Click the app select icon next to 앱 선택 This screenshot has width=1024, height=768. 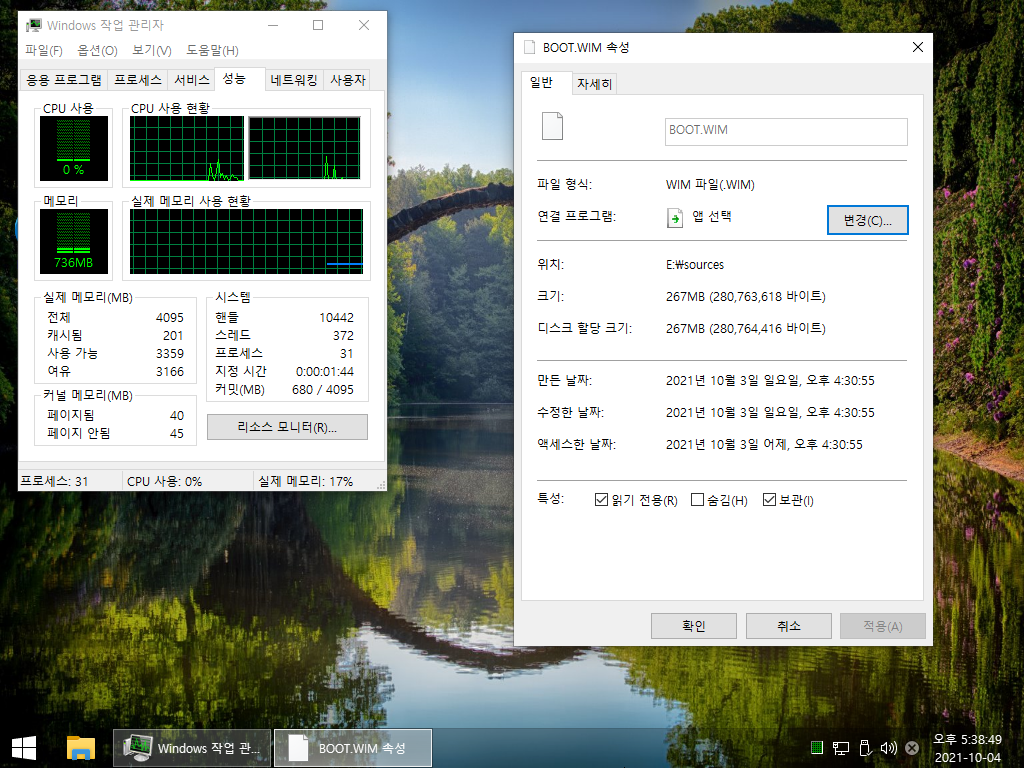point(675,217)
